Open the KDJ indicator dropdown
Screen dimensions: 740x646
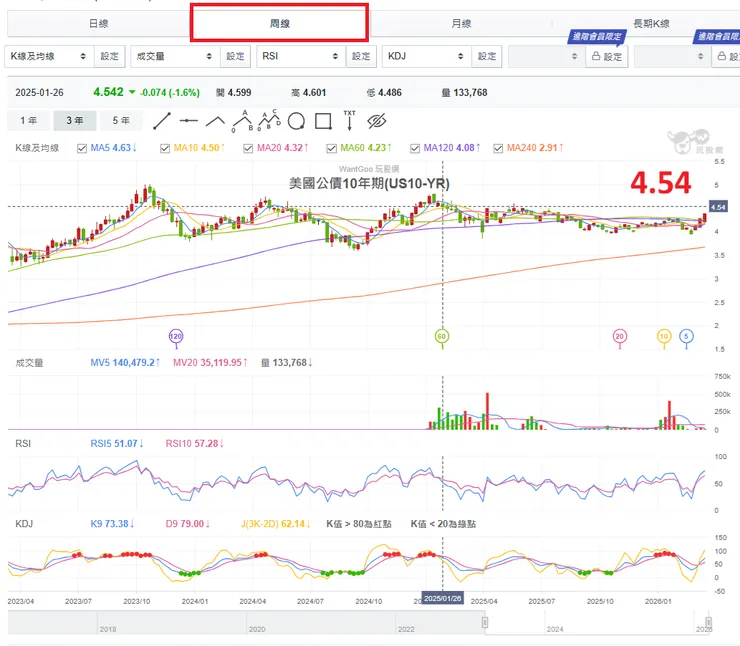click(427, 56)
